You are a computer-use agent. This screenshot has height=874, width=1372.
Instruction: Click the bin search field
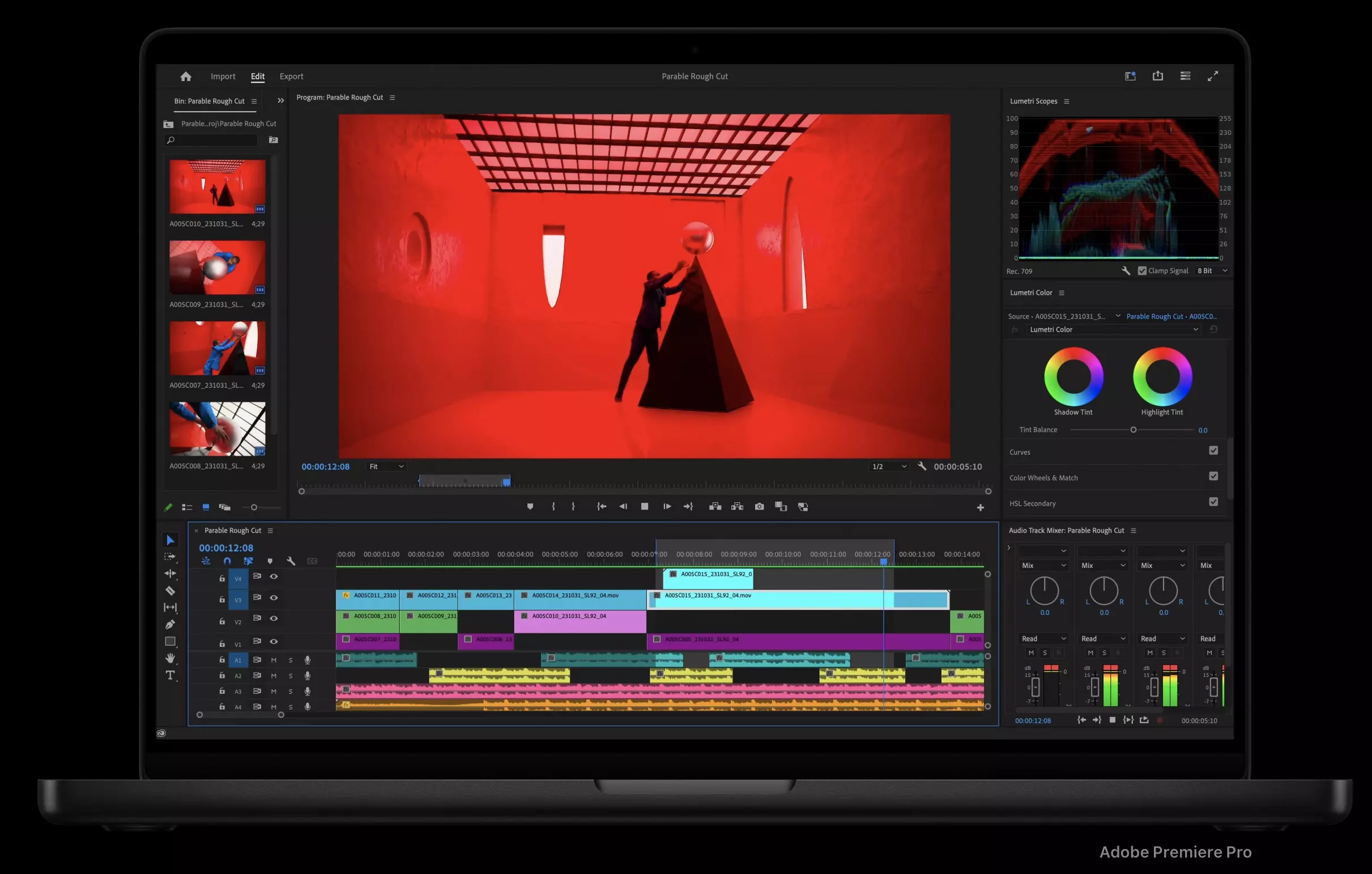coord(211,140)
